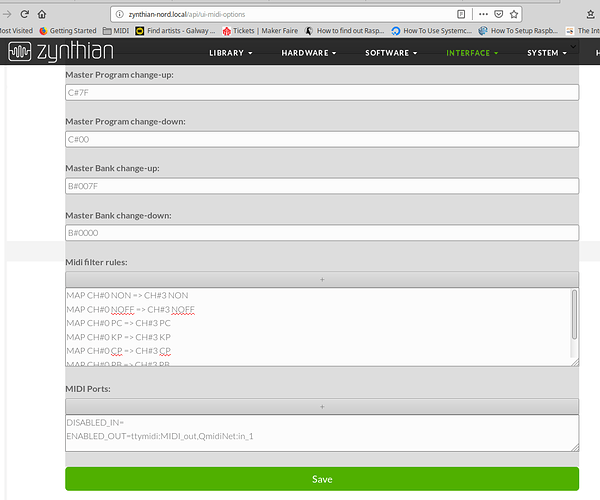Open How To Use Systemc bookmark

tap(432, 31)
